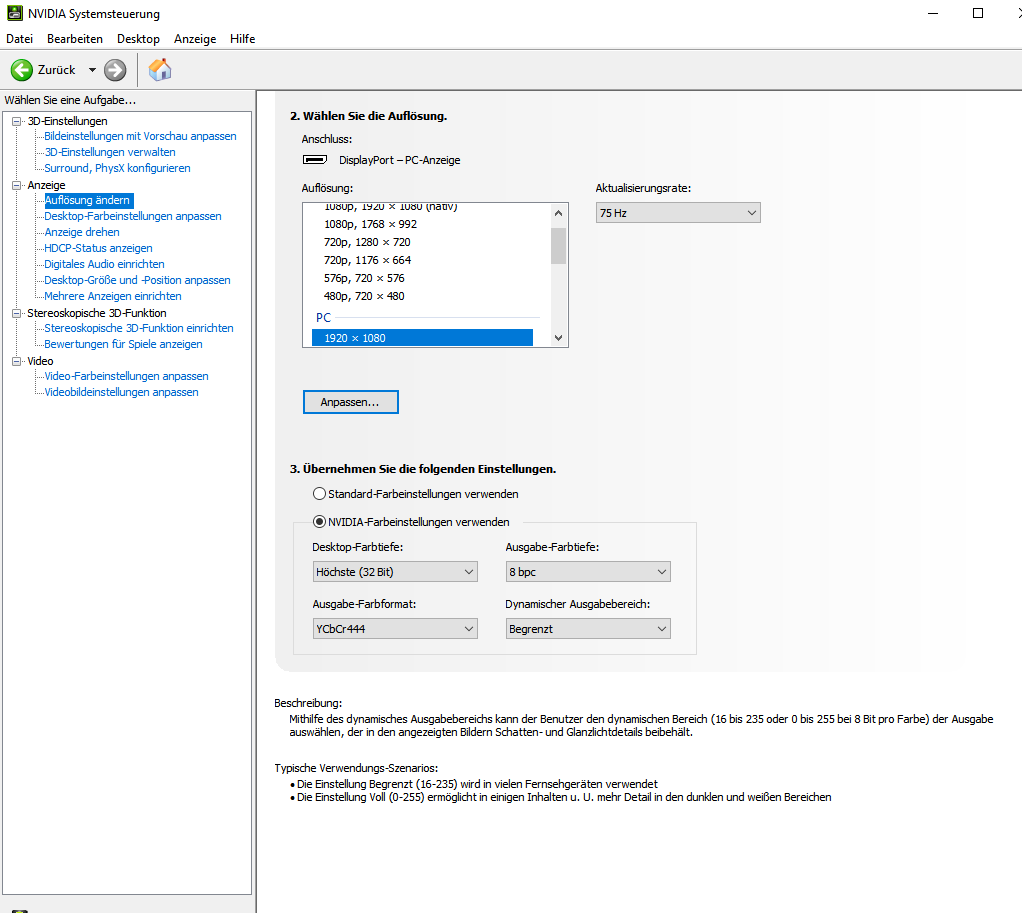The image size is (1022, 913).
Task: Click the resolution list scroll up arrow
Action: coord(558,213)
